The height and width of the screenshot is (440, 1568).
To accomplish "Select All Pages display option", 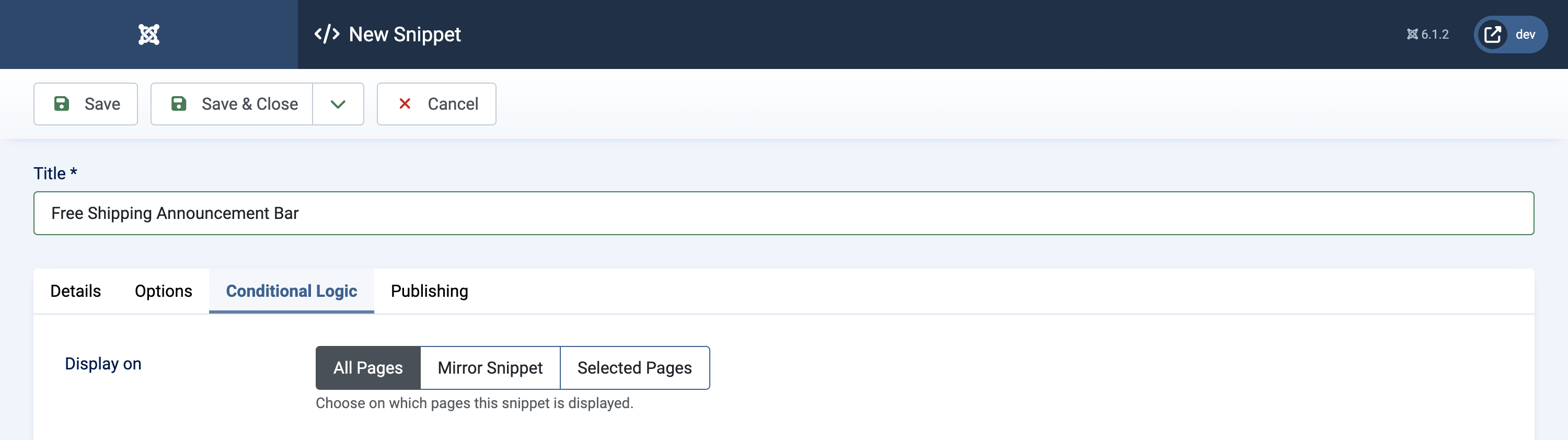I will point(367,367).
